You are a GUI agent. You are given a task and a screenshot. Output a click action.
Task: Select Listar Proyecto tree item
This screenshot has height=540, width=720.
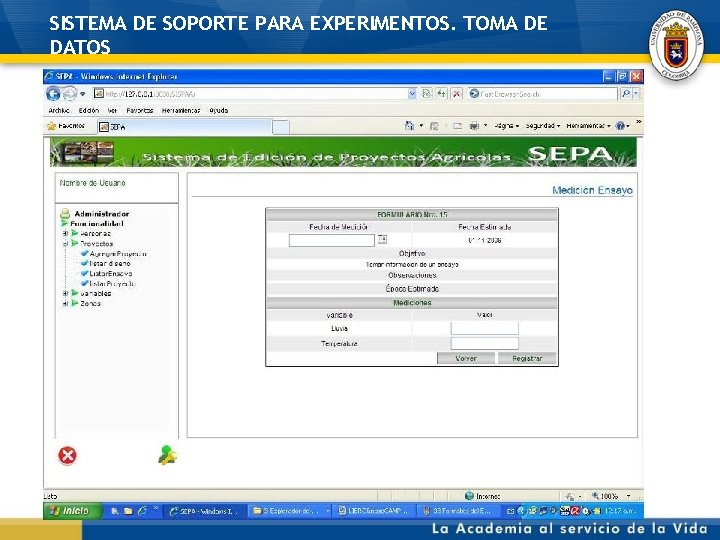[x=112, y=284]
